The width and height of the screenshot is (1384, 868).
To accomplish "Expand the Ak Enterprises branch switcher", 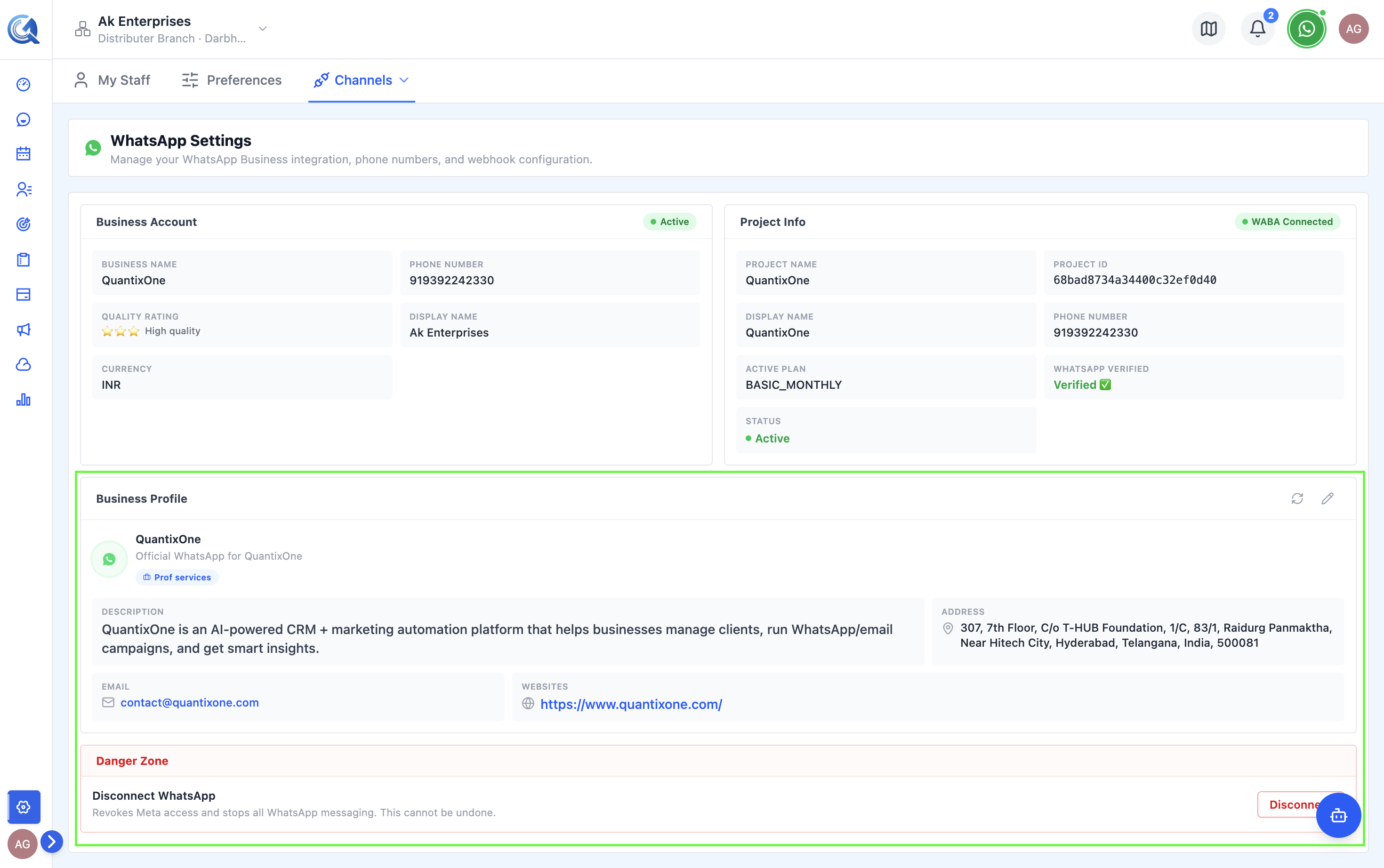I will (262, 29).
